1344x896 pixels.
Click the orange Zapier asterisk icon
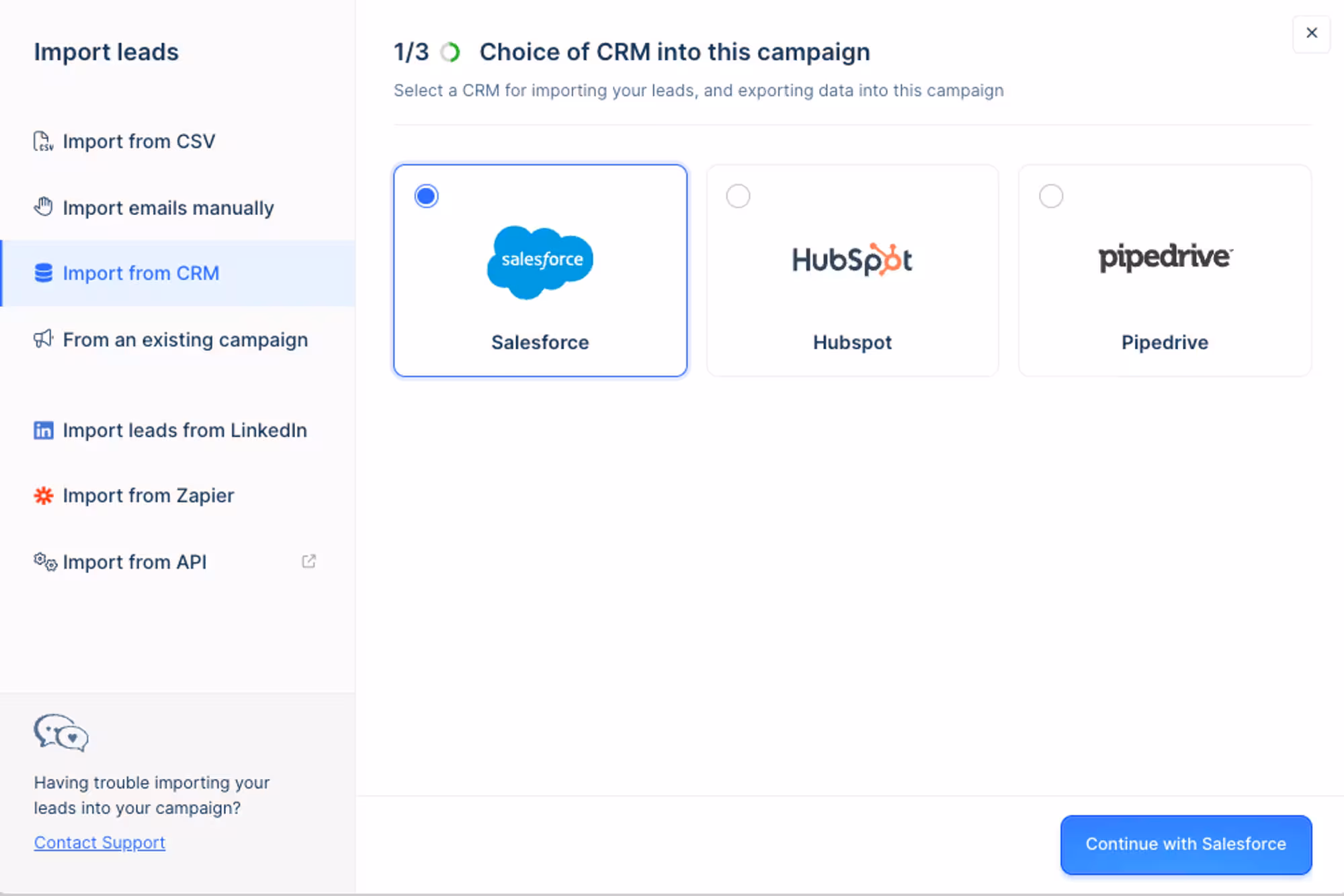(43, 496)
